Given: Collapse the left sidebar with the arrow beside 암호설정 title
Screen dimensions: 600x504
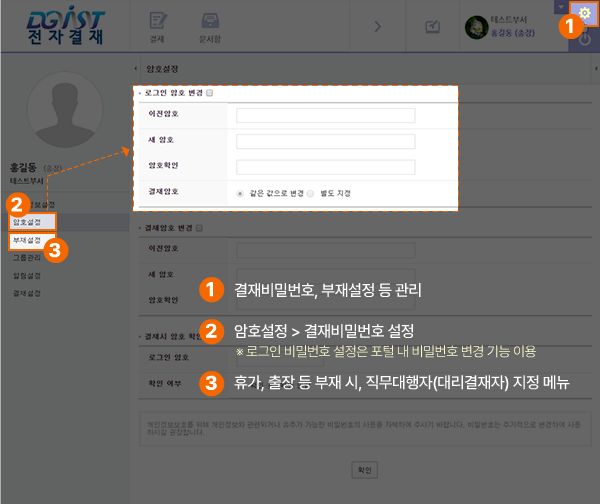Looking at the screenshot, I should pyautogui.click(x=135, y=69).
